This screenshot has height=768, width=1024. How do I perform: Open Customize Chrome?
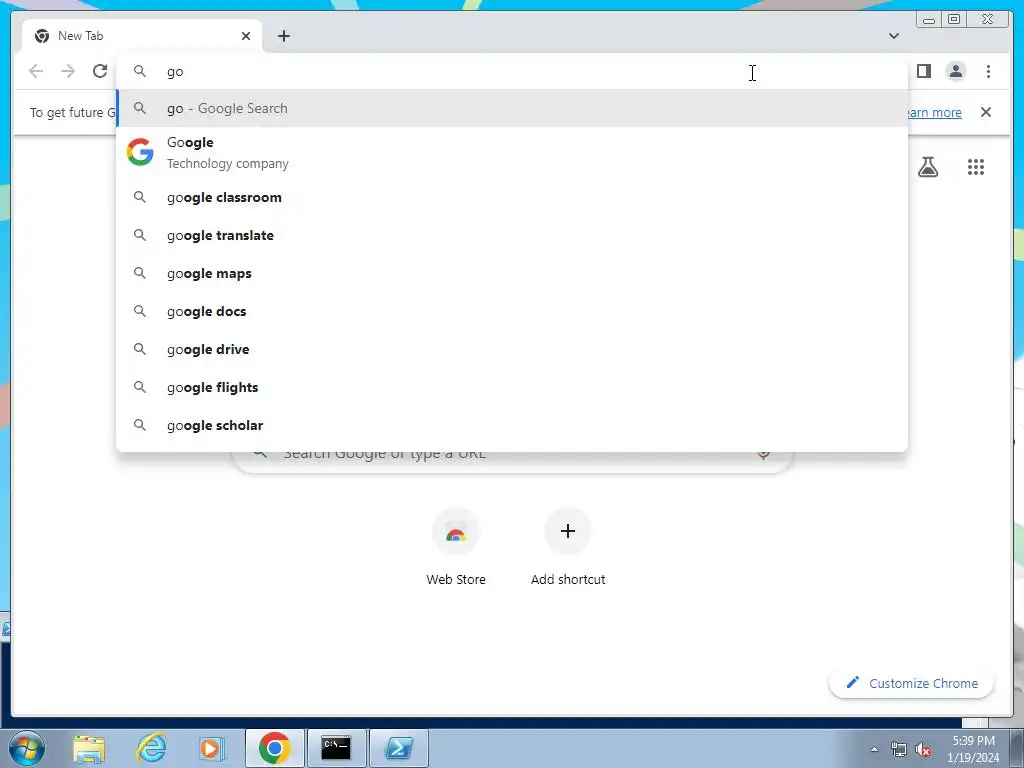coord(912,683)
